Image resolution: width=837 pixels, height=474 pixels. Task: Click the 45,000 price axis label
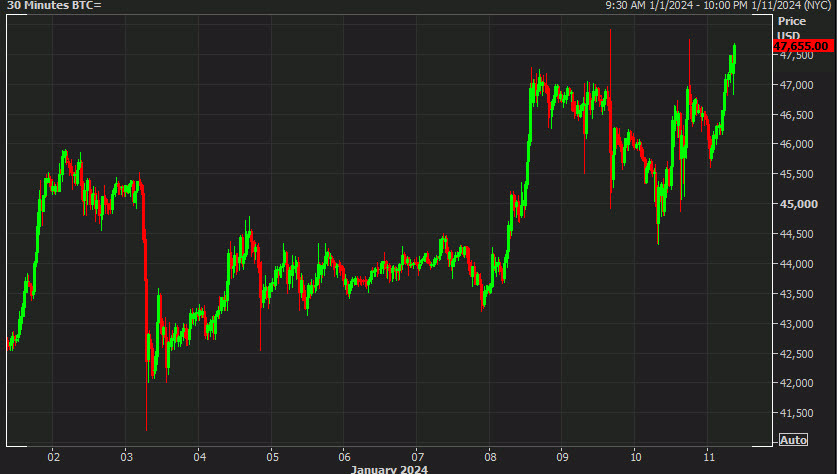pyautogui.click(x=797, y=205)
